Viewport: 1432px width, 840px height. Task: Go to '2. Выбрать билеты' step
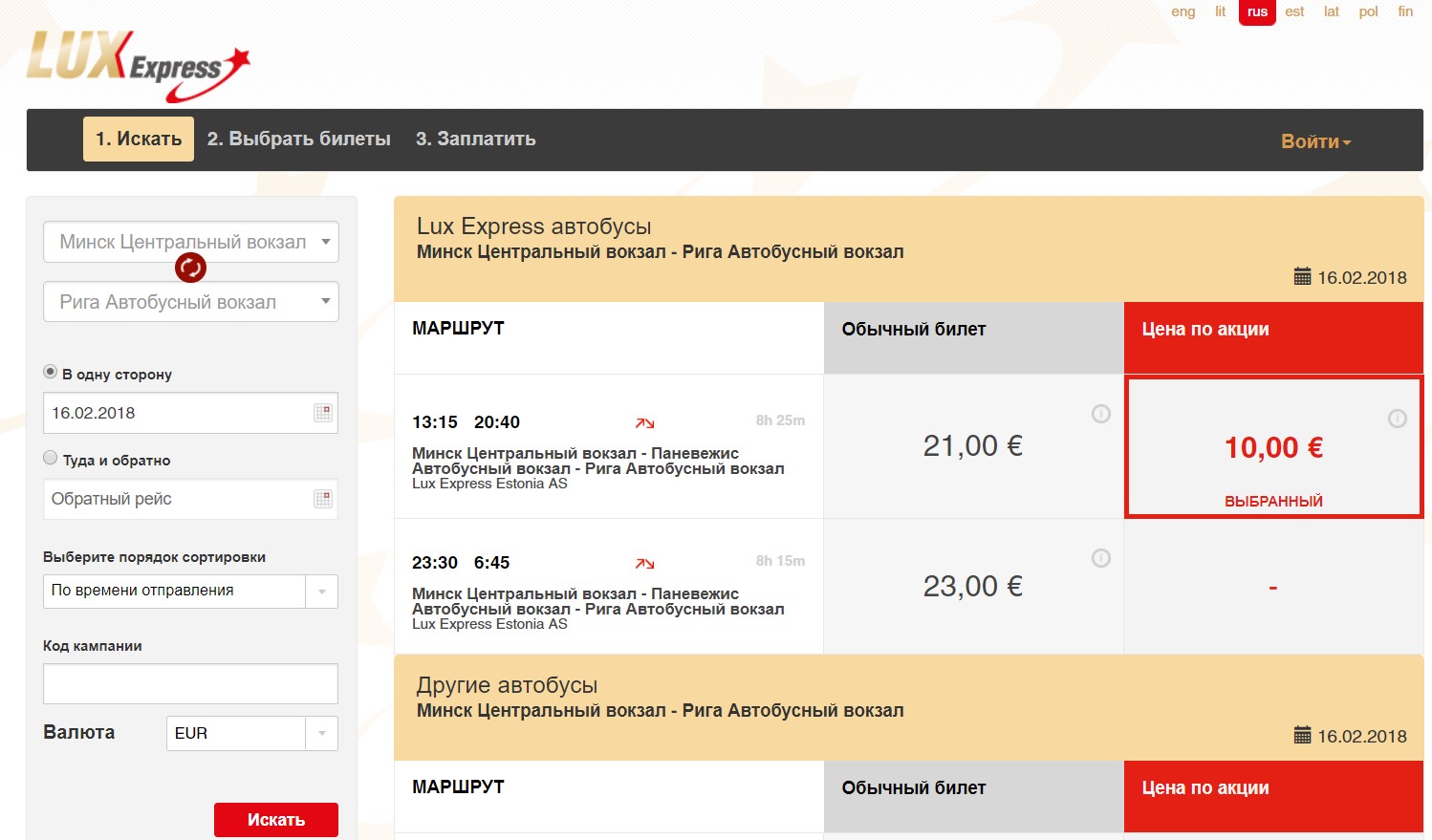298,140
